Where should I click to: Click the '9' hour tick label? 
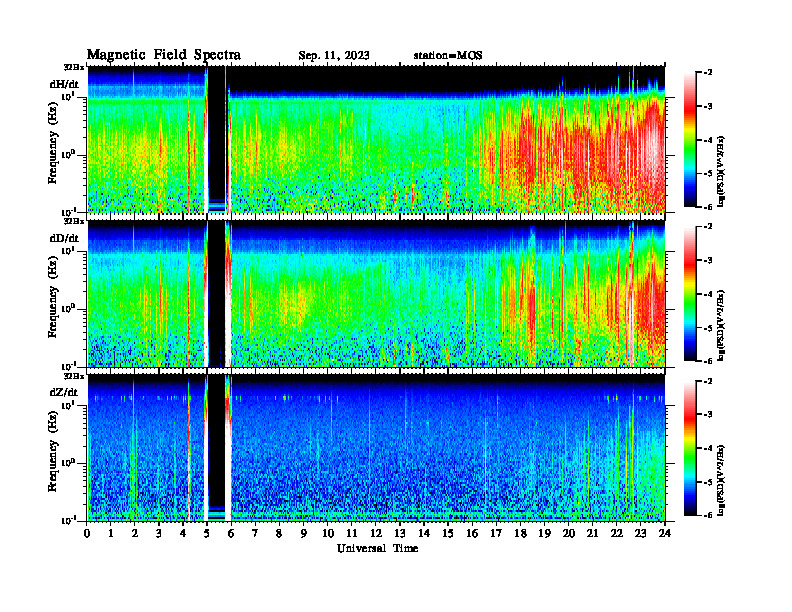pyautogui.click(x=303, y=534)
